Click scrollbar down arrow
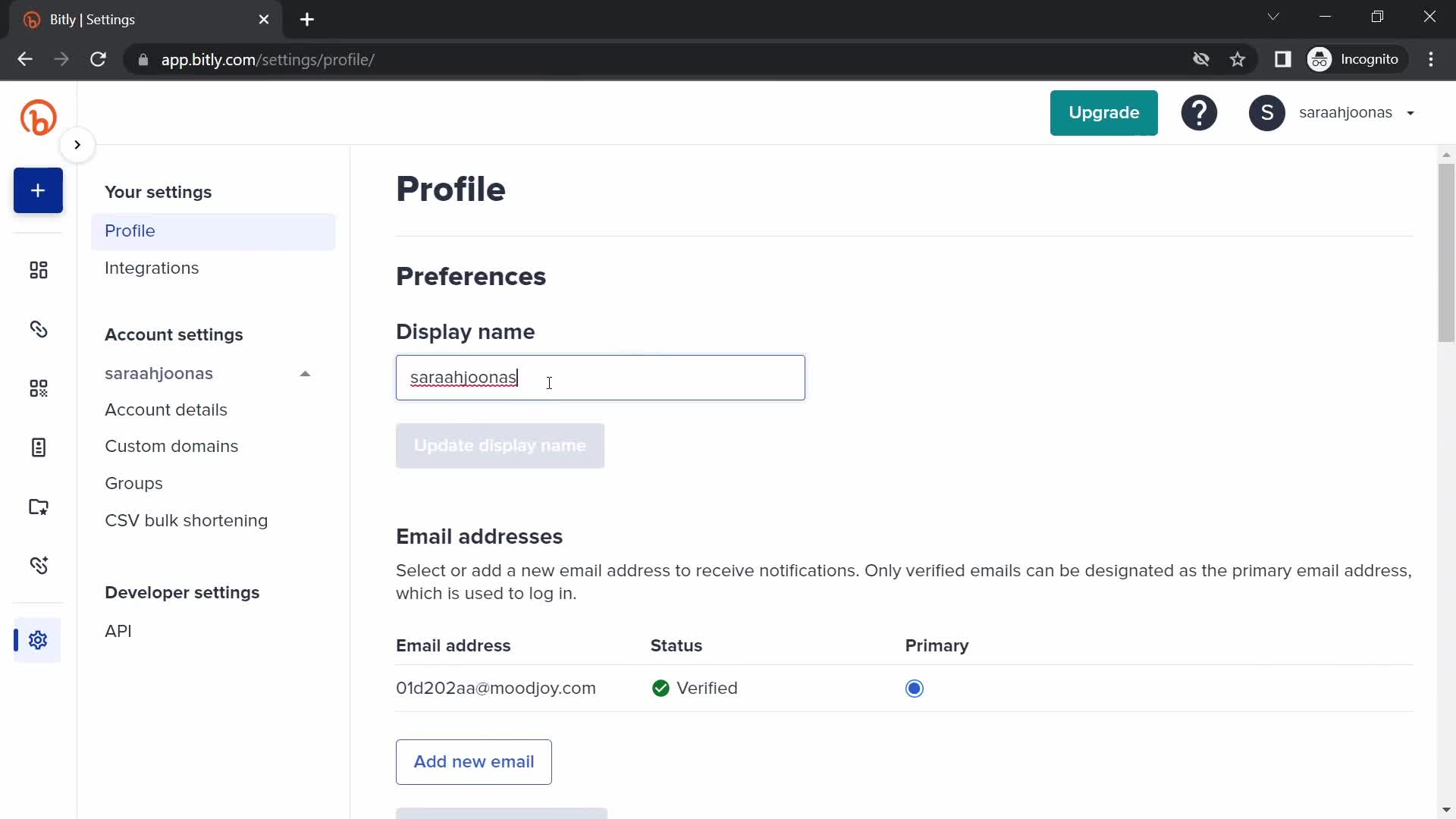The width and height of the screenshot is (1456, 819). tap(1446, 810)
